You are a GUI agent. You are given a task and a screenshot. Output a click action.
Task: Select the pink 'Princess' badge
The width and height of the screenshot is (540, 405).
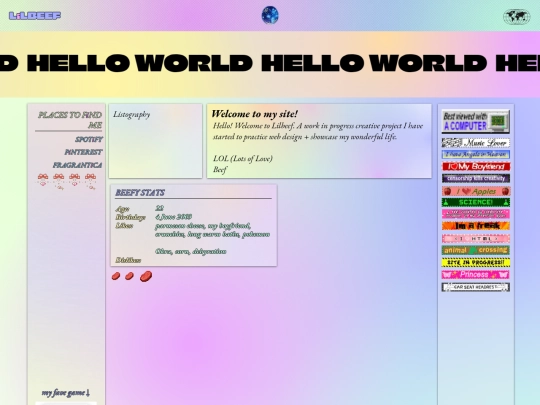pos(476,274)
